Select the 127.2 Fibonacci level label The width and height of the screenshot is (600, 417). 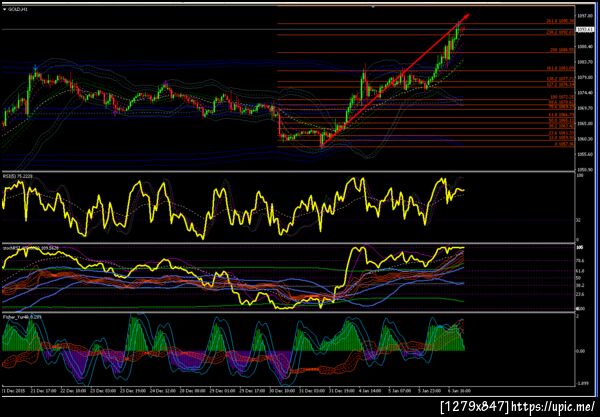[561, 85]
